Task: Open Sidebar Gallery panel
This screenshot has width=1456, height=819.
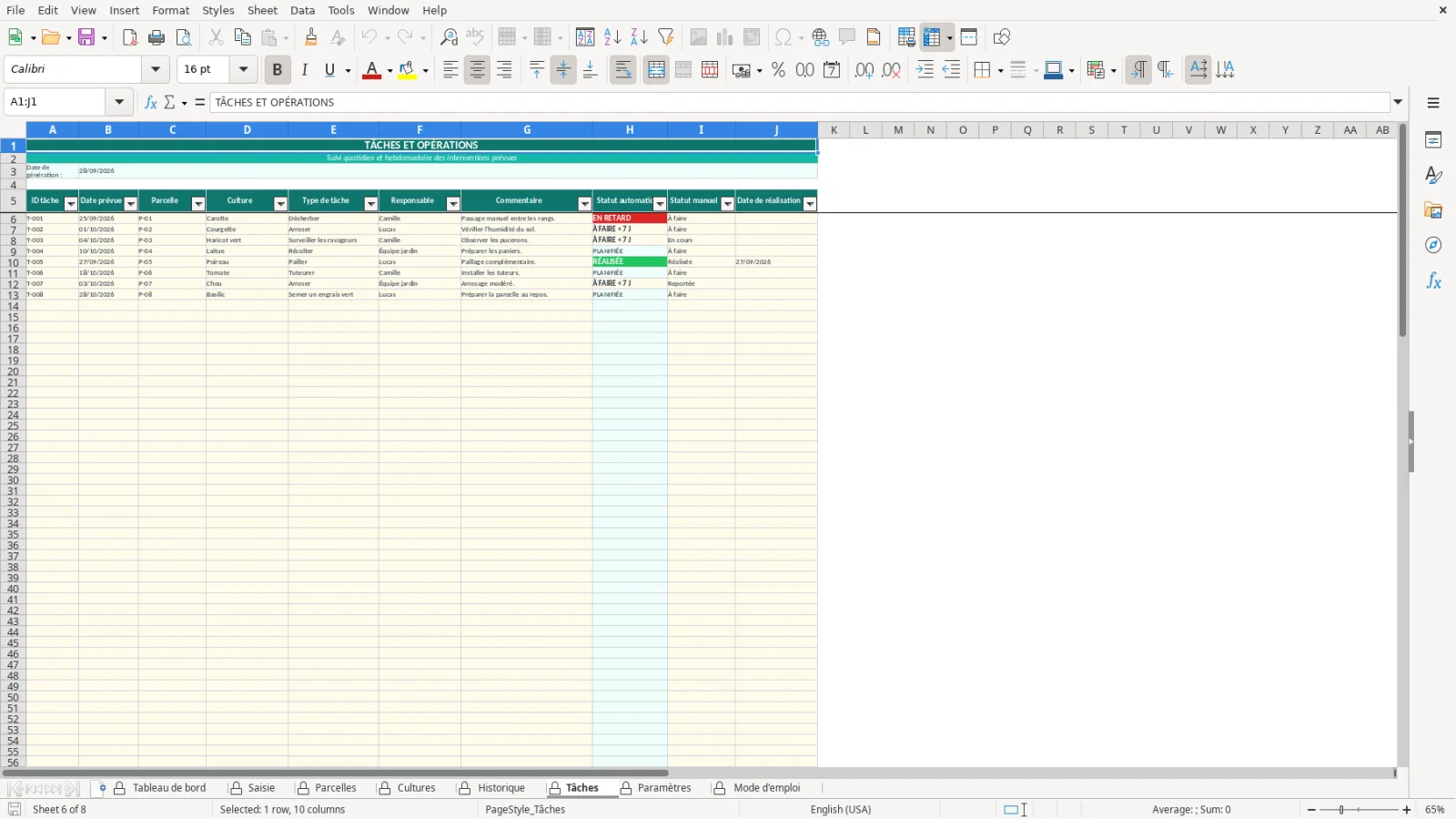Action: tap(1433, 210)
